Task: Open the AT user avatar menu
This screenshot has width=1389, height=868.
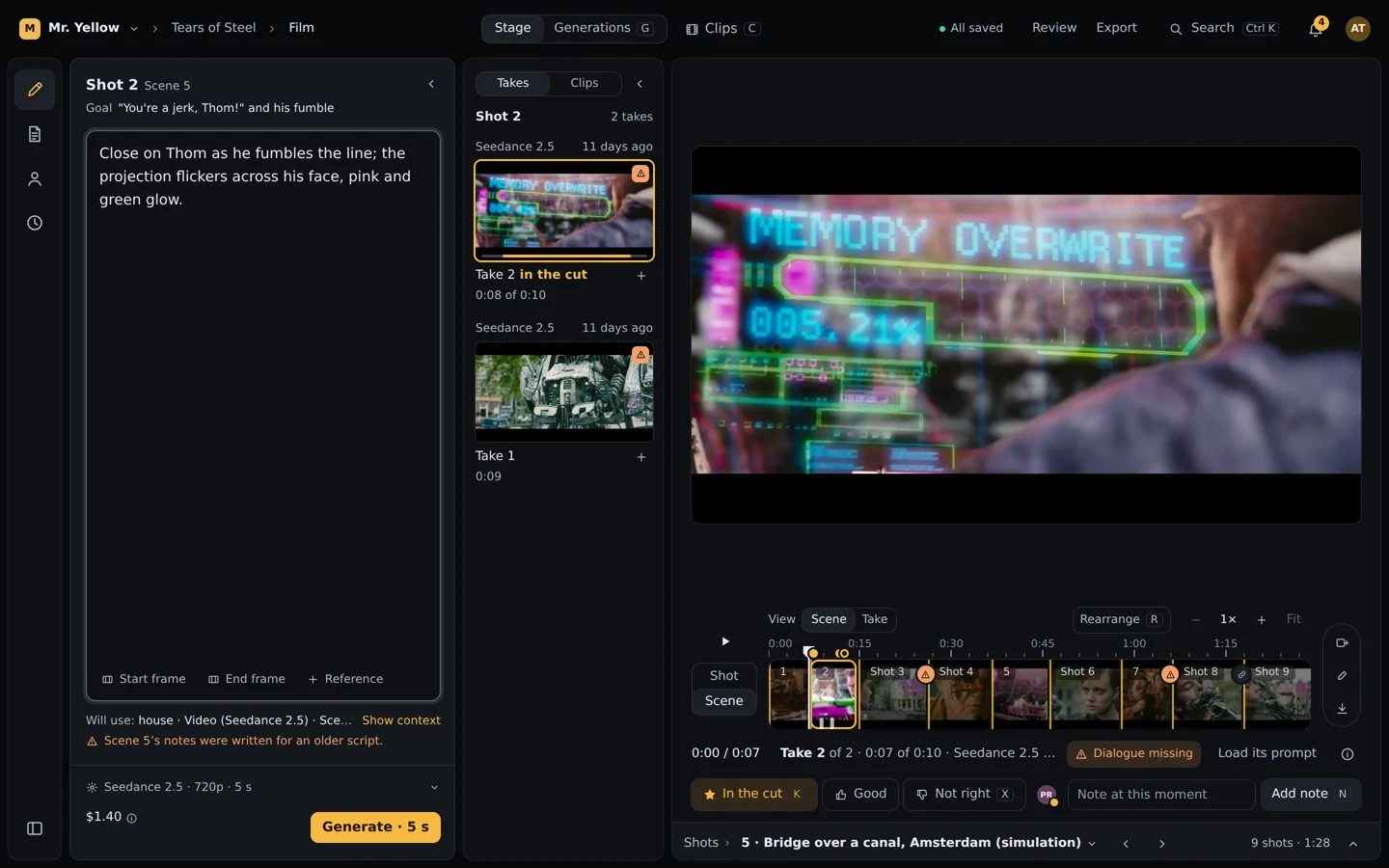Action: (x=1358, y=28)
